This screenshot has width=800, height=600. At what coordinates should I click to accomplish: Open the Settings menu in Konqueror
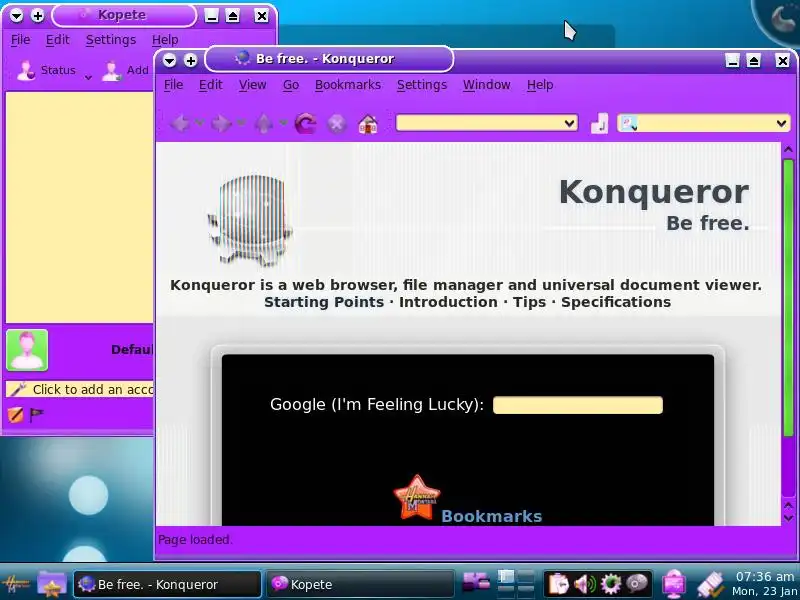point(422,85)
